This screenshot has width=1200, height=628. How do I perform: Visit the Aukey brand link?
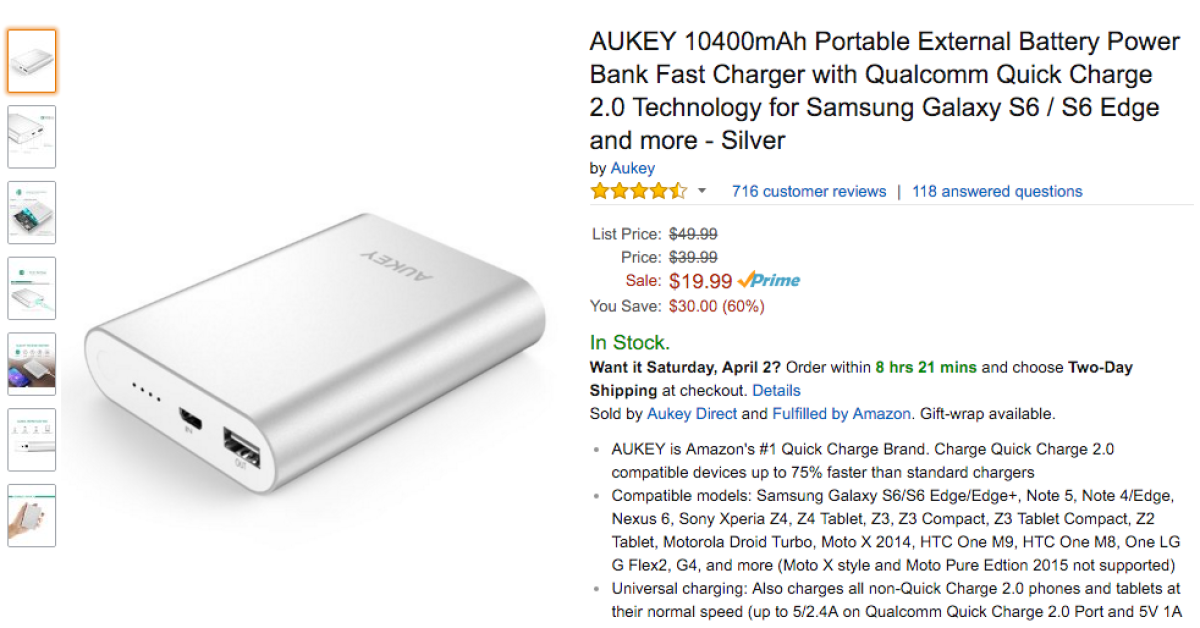point(633,168)
